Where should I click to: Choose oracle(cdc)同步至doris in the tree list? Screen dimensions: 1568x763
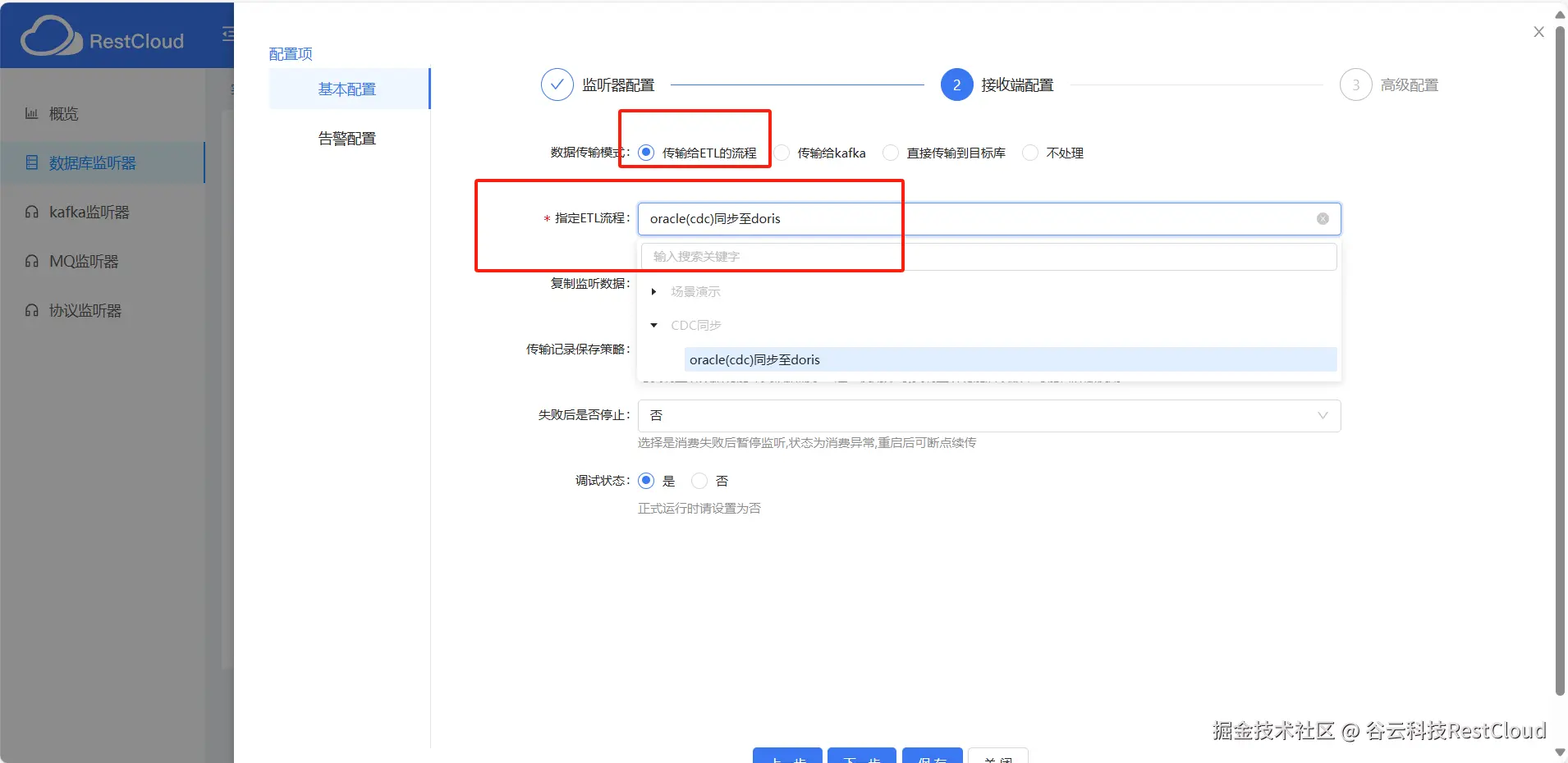point(1011,359)
